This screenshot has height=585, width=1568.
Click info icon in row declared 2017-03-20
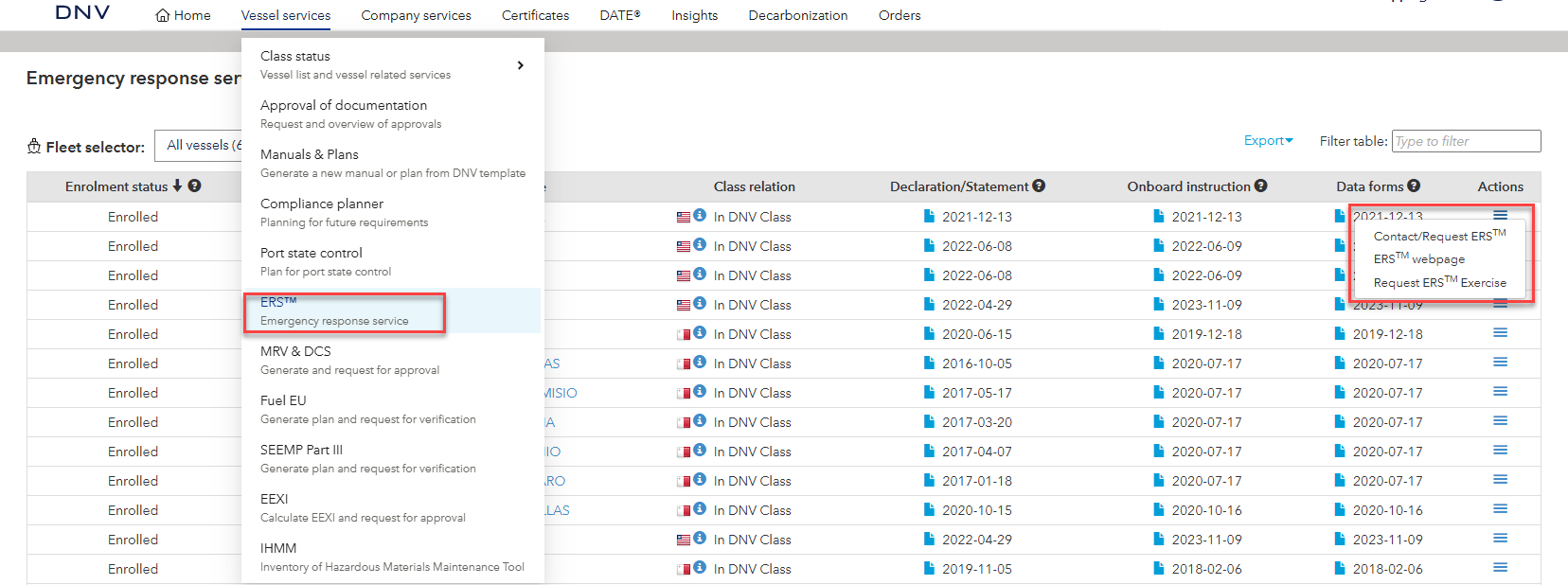[700, 420]
